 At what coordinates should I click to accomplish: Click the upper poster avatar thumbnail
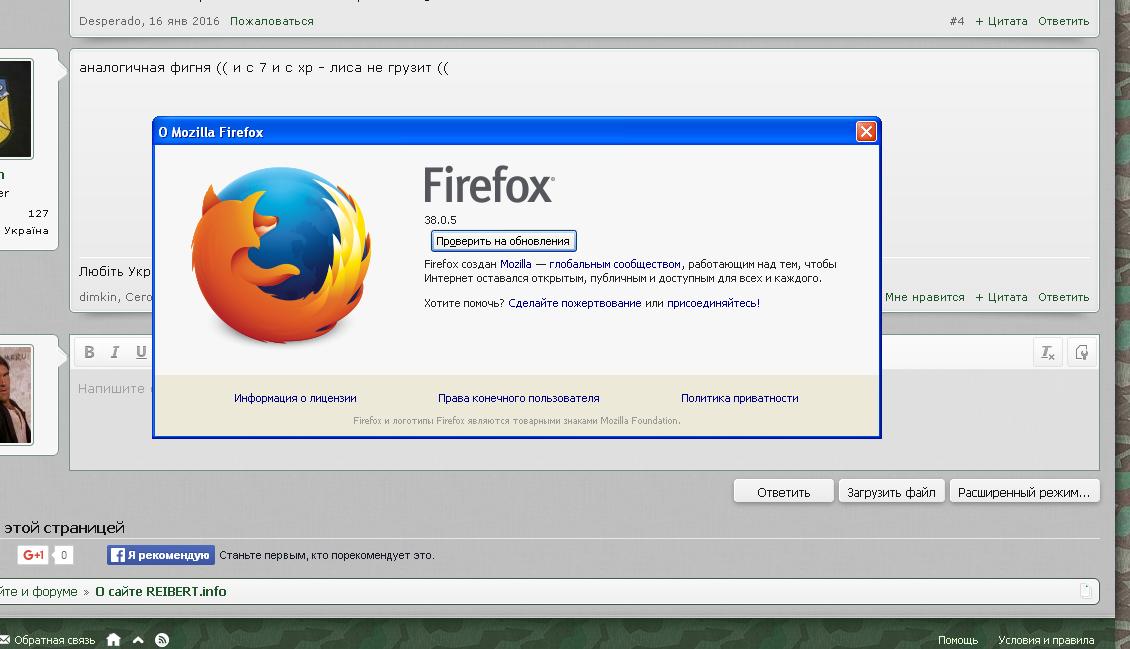coord(16,109)
